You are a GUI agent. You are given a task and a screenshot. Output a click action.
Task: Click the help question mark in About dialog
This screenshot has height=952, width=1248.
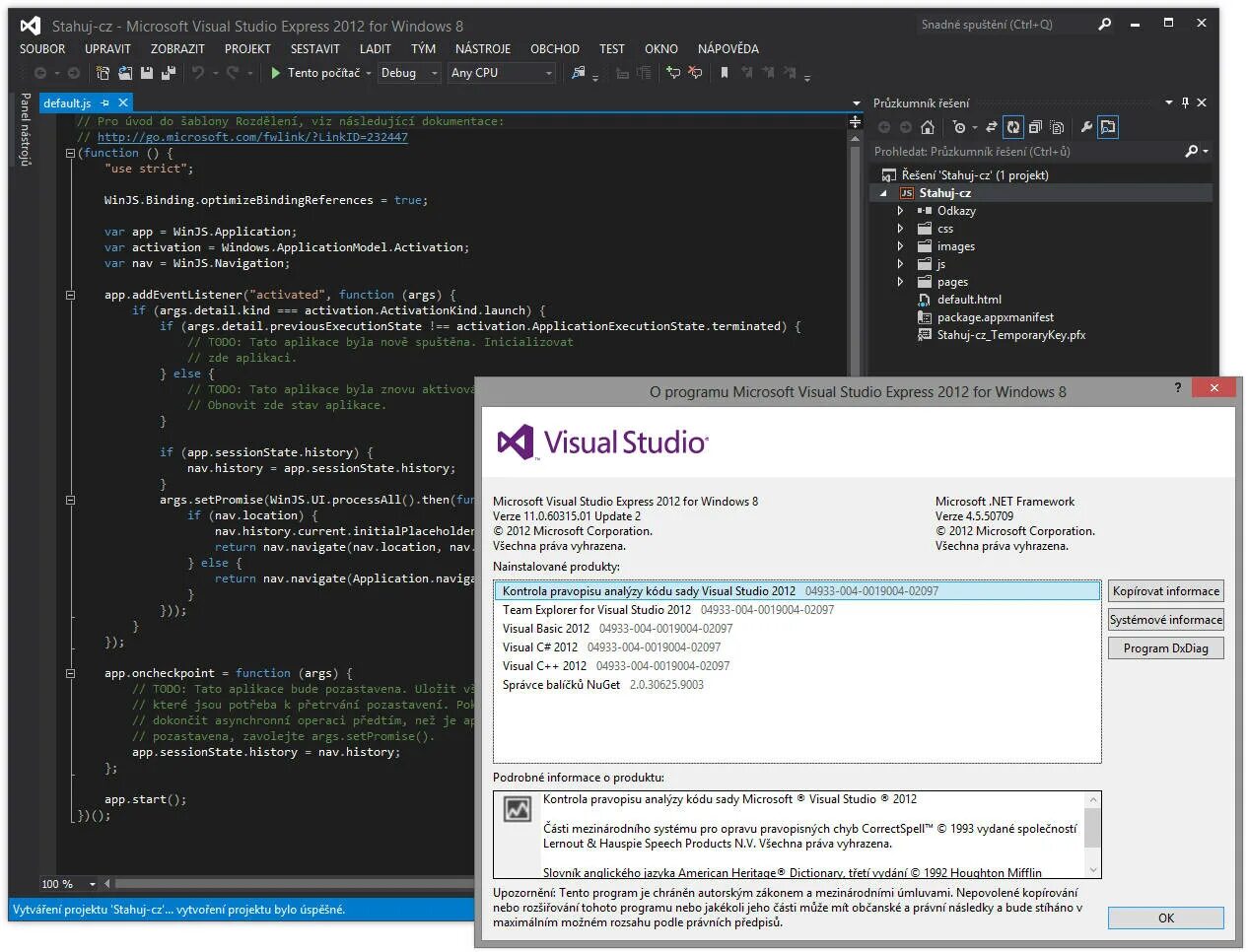click(x=1177, y=388)
